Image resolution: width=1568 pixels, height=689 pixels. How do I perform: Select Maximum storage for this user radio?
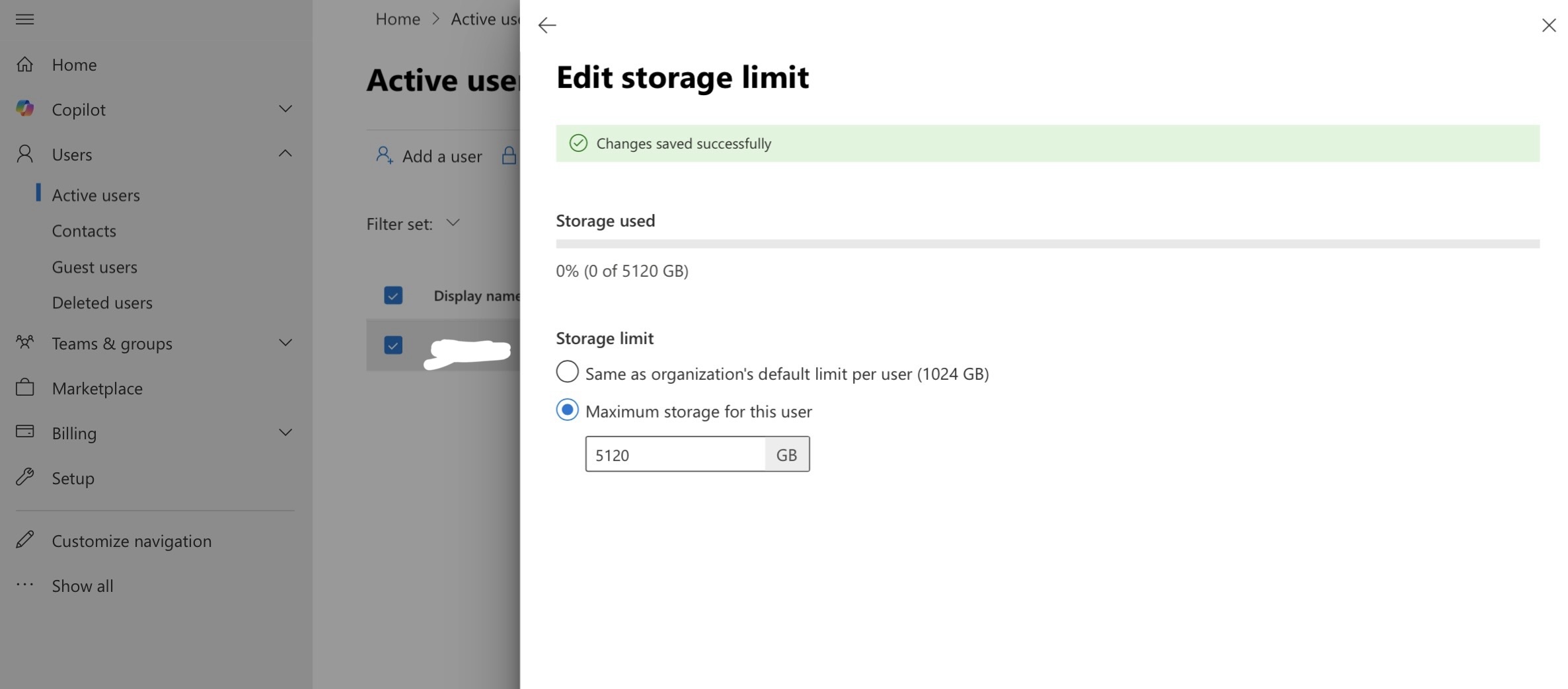click(567, 410)
